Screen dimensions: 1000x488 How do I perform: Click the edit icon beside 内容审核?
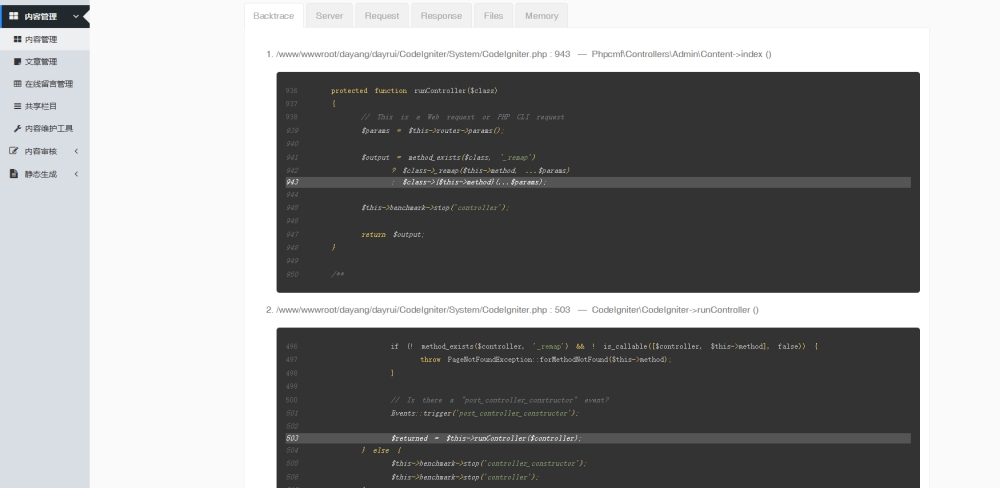pos(14,151)
